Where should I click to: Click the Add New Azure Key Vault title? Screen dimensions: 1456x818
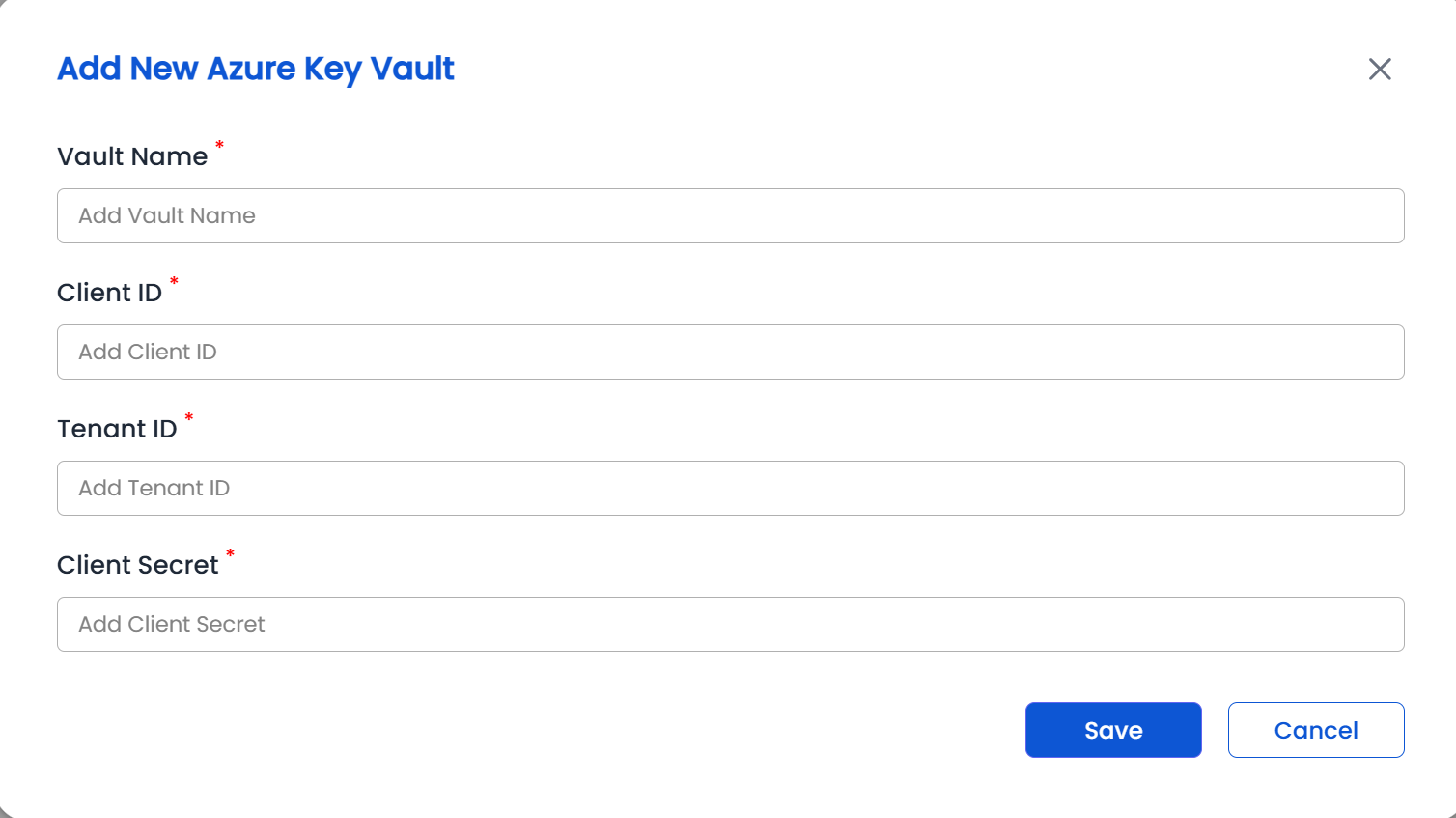click(x=256, y=69)
